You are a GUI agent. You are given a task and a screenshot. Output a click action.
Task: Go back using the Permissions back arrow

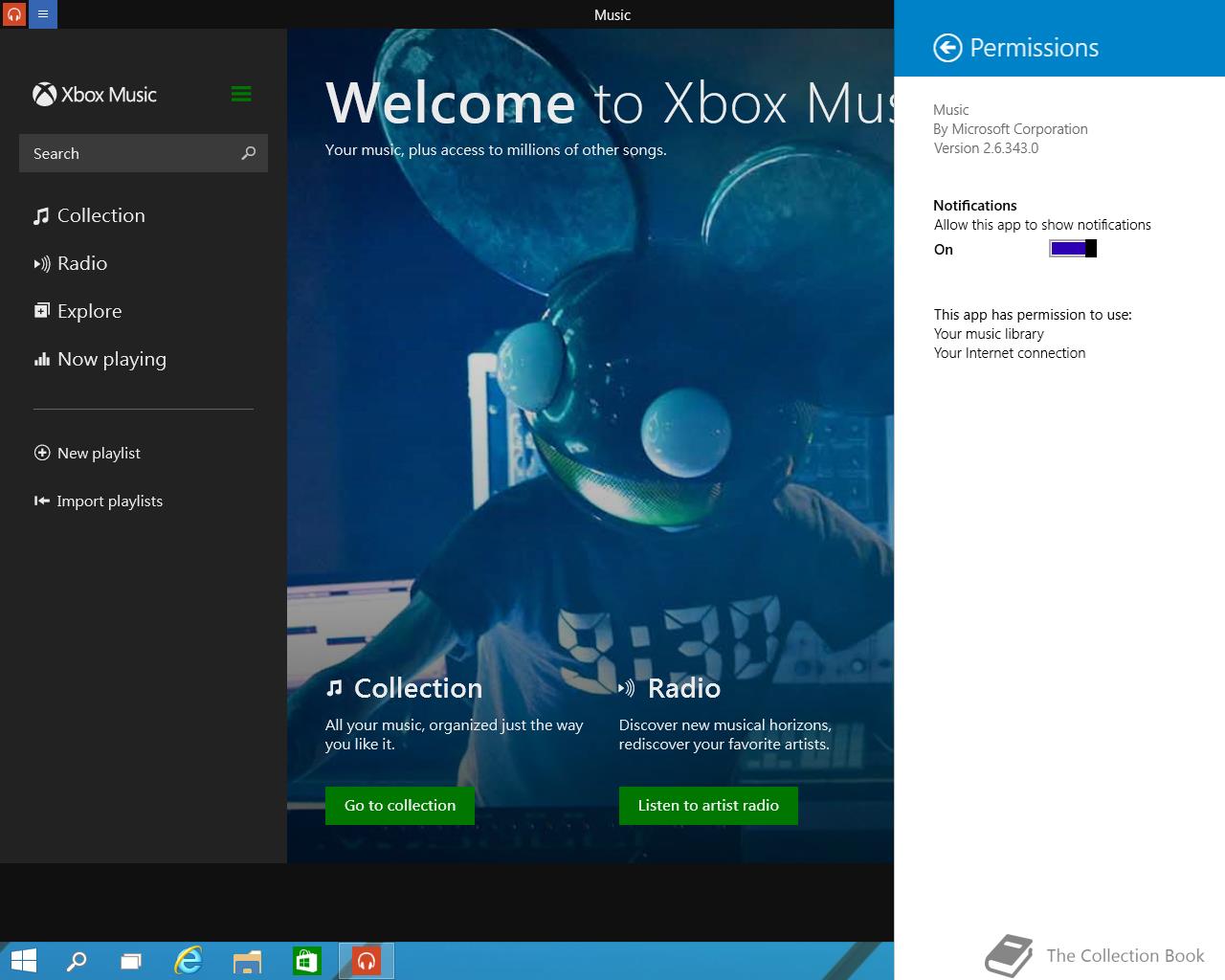pos(947,48)
